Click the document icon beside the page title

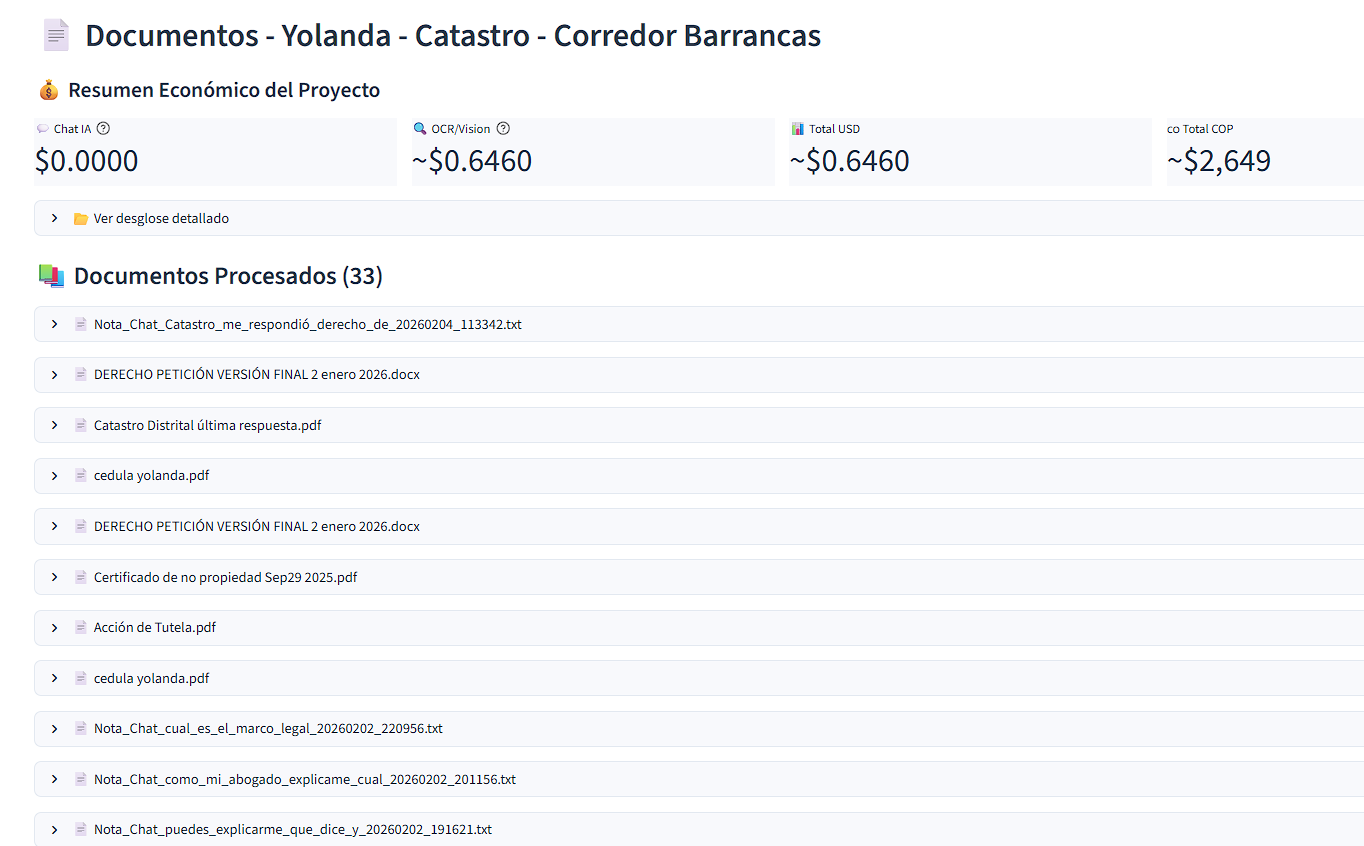click(56, 36)
